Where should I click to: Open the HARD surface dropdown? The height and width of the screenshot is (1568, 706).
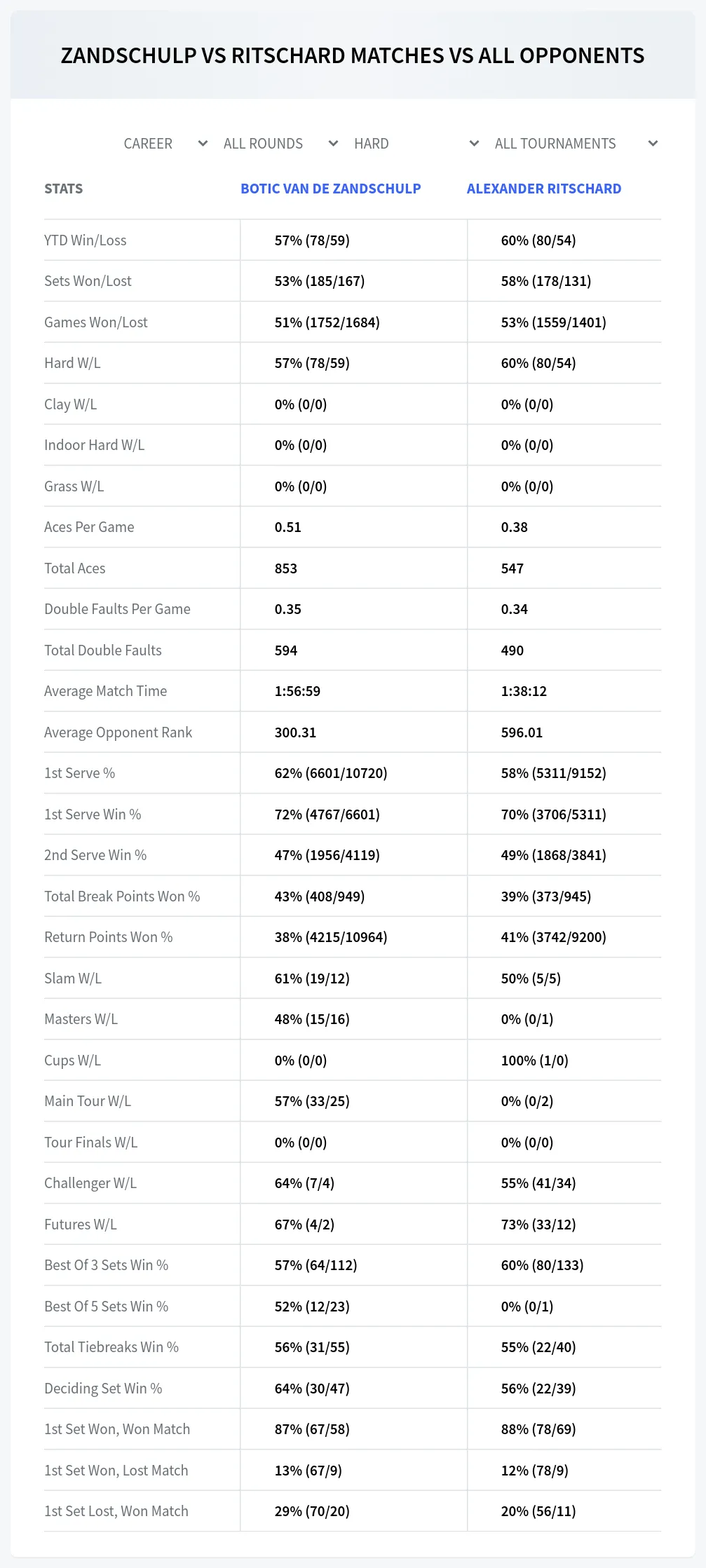(416, 144)
